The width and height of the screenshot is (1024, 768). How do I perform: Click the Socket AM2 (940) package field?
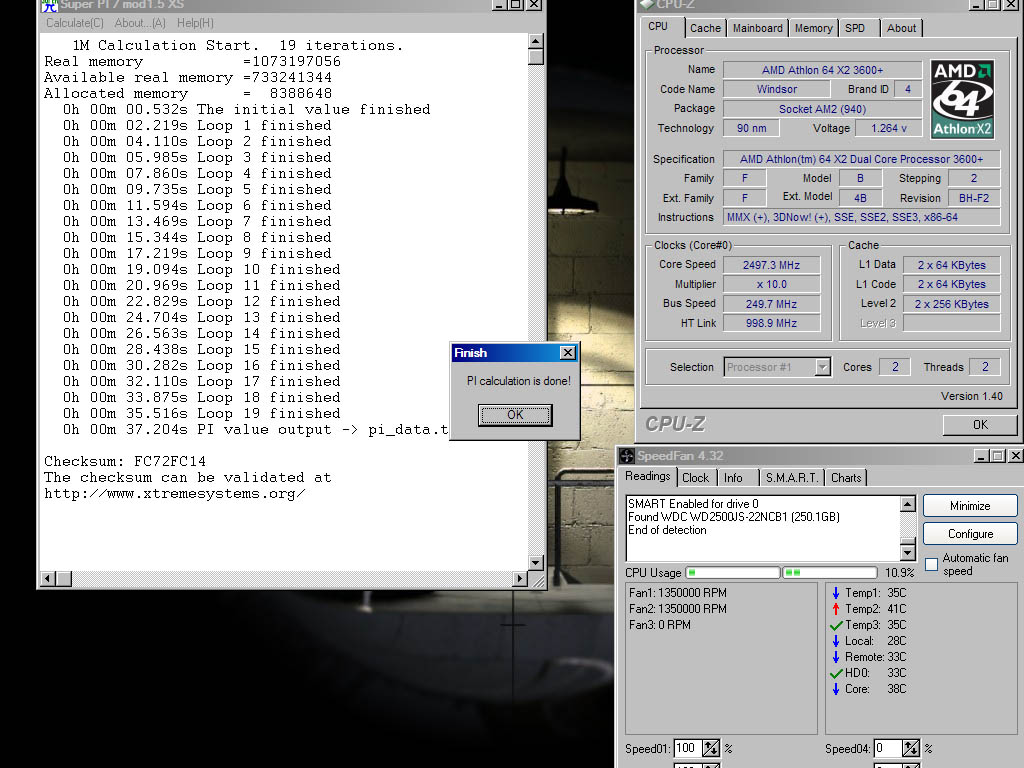click(822, 109)
